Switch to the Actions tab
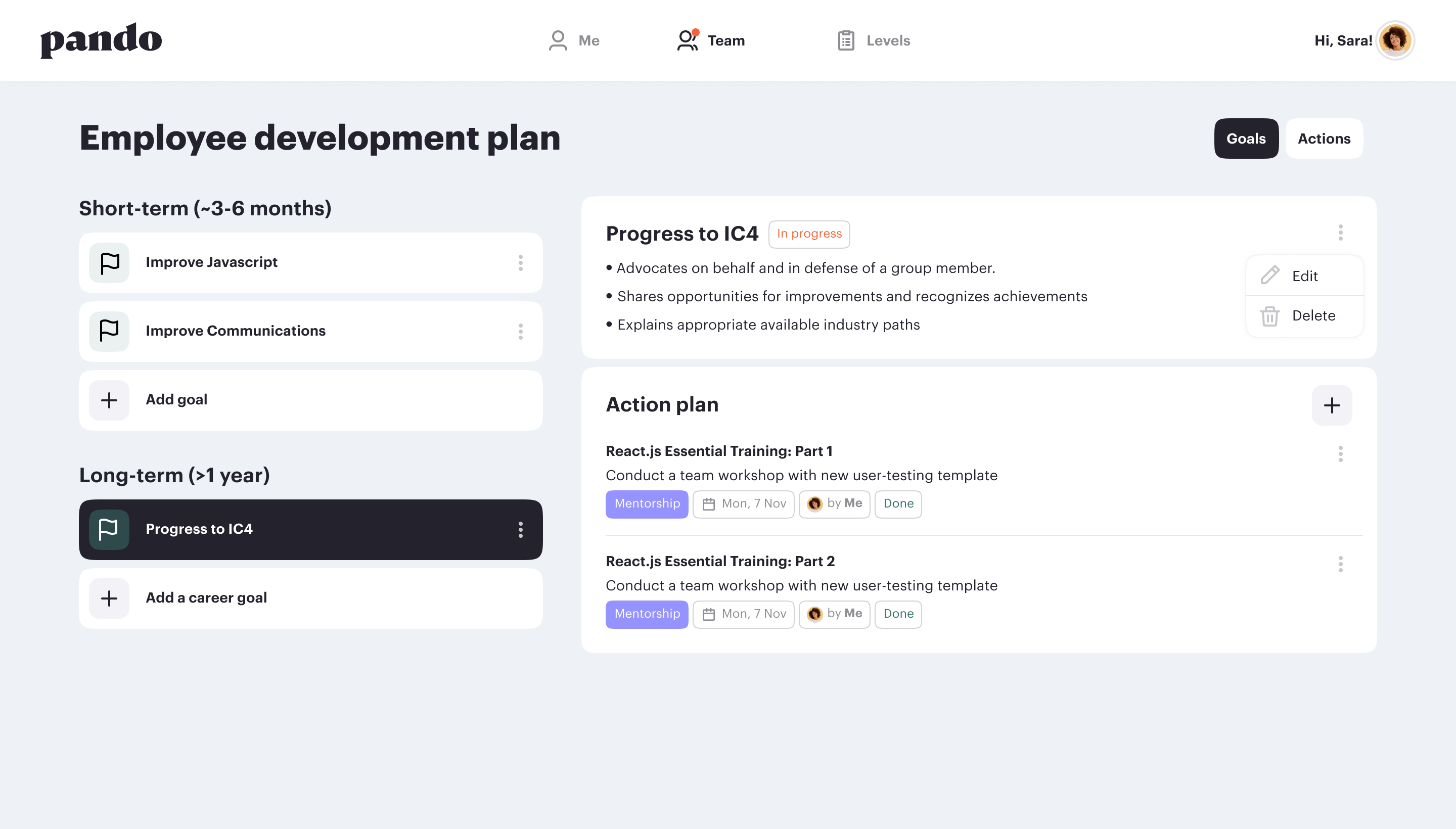The height and width of the screenshot is (829, 1456). (1324, 139)
